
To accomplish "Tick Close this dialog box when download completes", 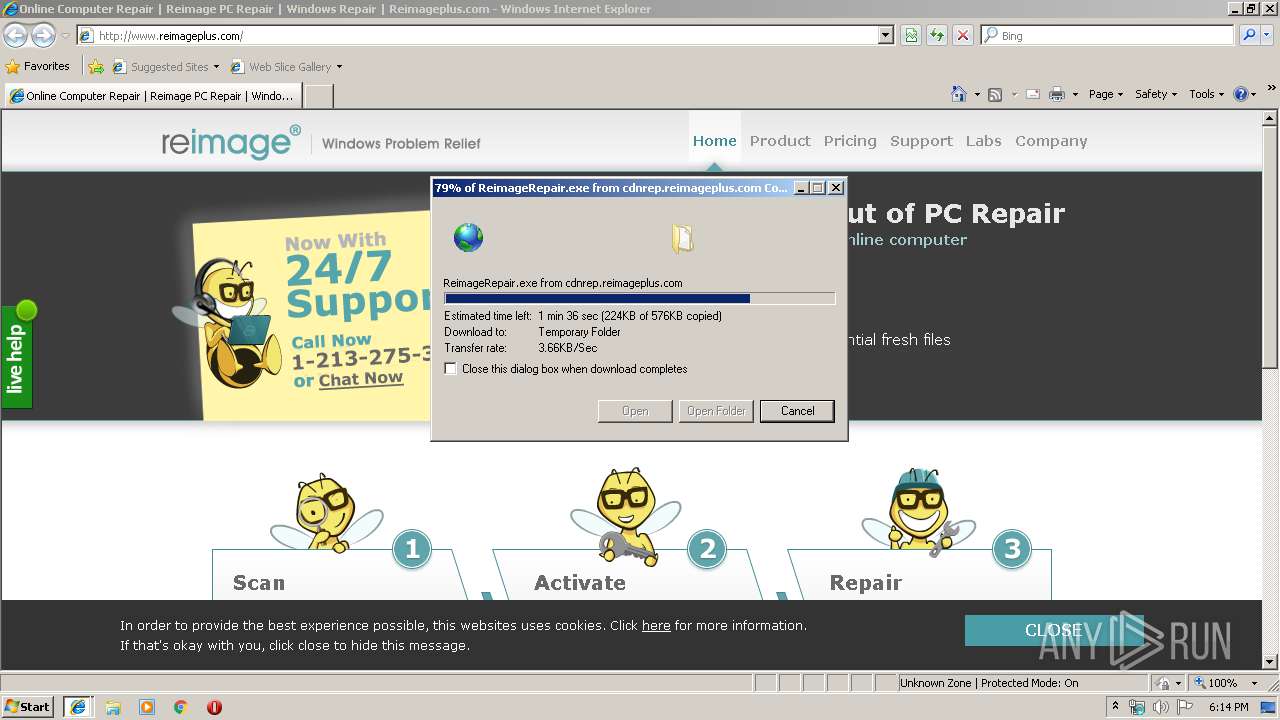I will [x=451, y=369].
